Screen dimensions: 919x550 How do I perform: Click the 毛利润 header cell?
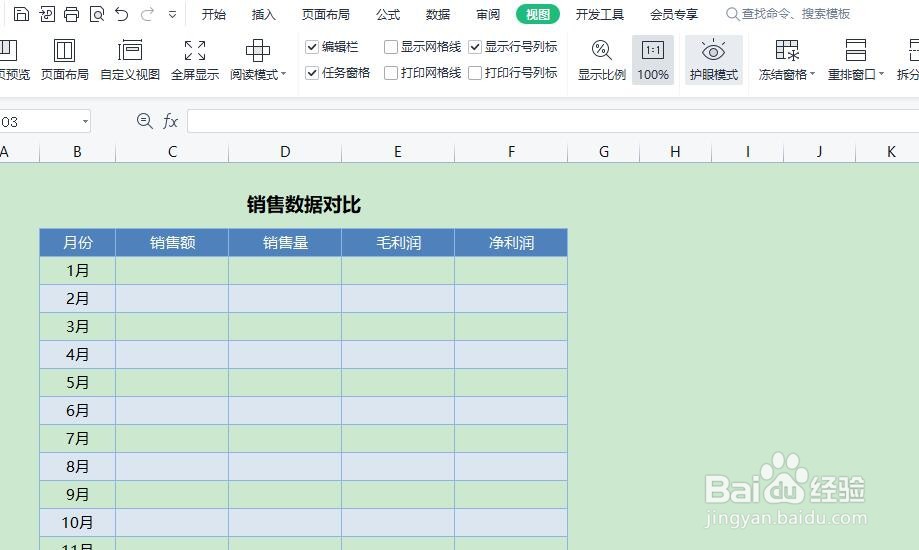pyautogui.click(x=398, y=243)
